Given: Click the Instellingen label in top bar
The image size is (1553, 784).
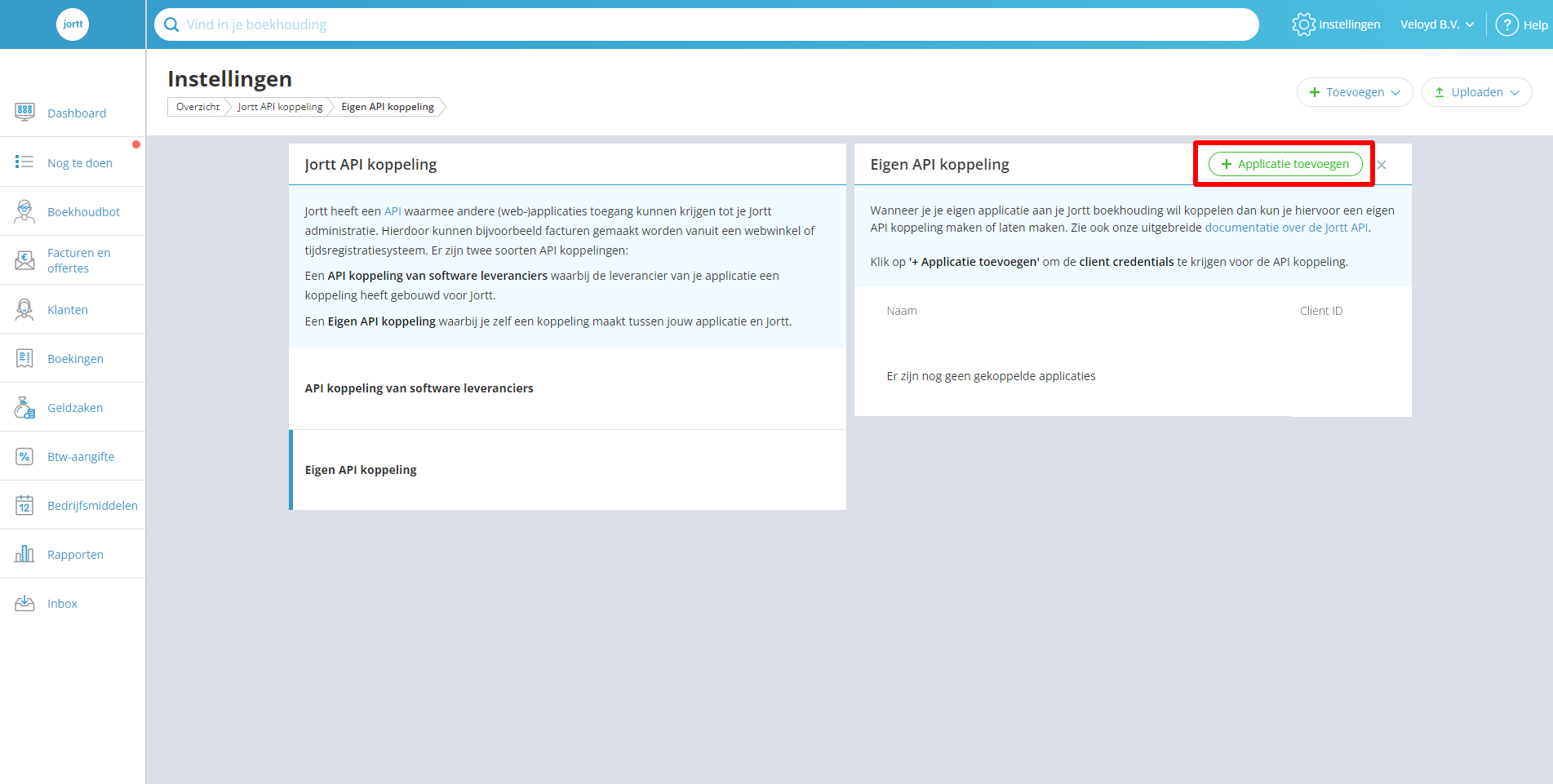Looking at the screenshot, I should point(1349,24).
